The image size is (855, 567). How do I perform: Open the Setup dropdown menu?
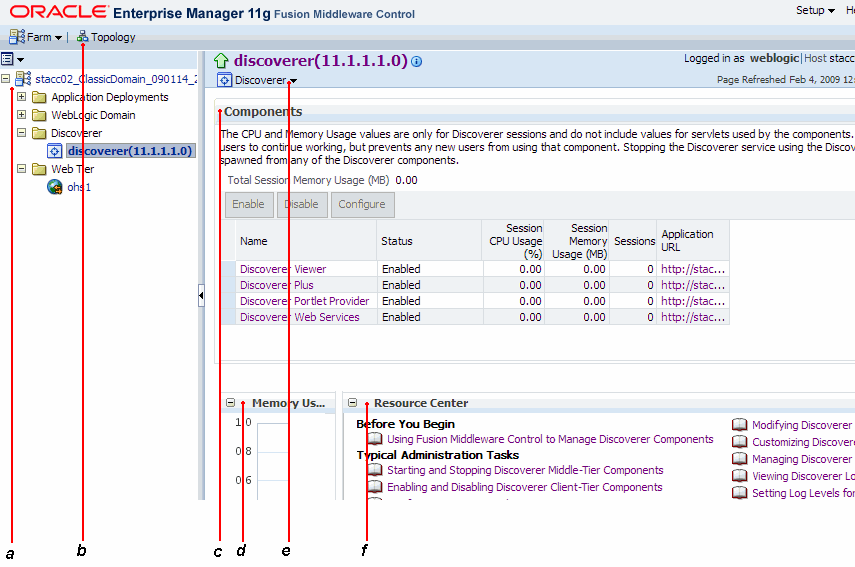point(815,10)
